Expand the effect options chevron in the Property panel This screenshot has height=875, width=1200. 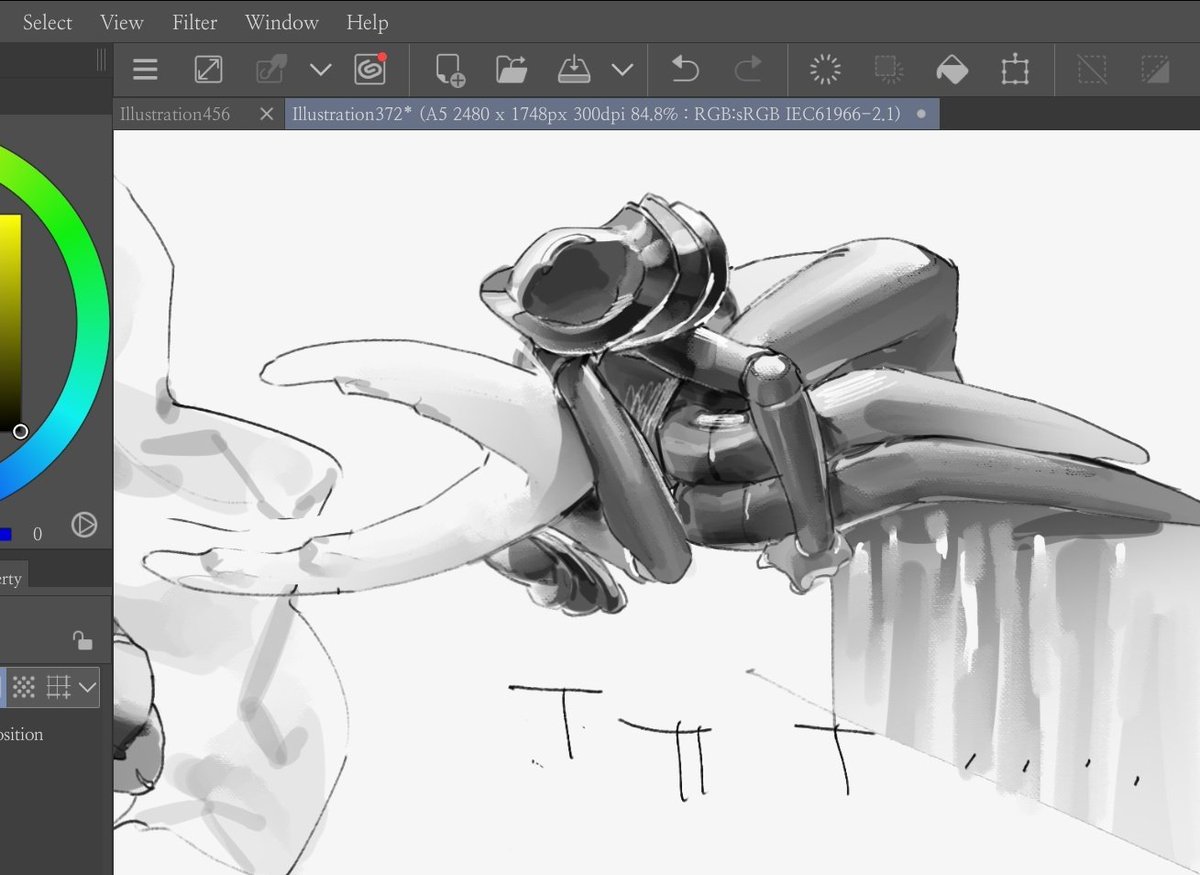[x=88, y=687]
